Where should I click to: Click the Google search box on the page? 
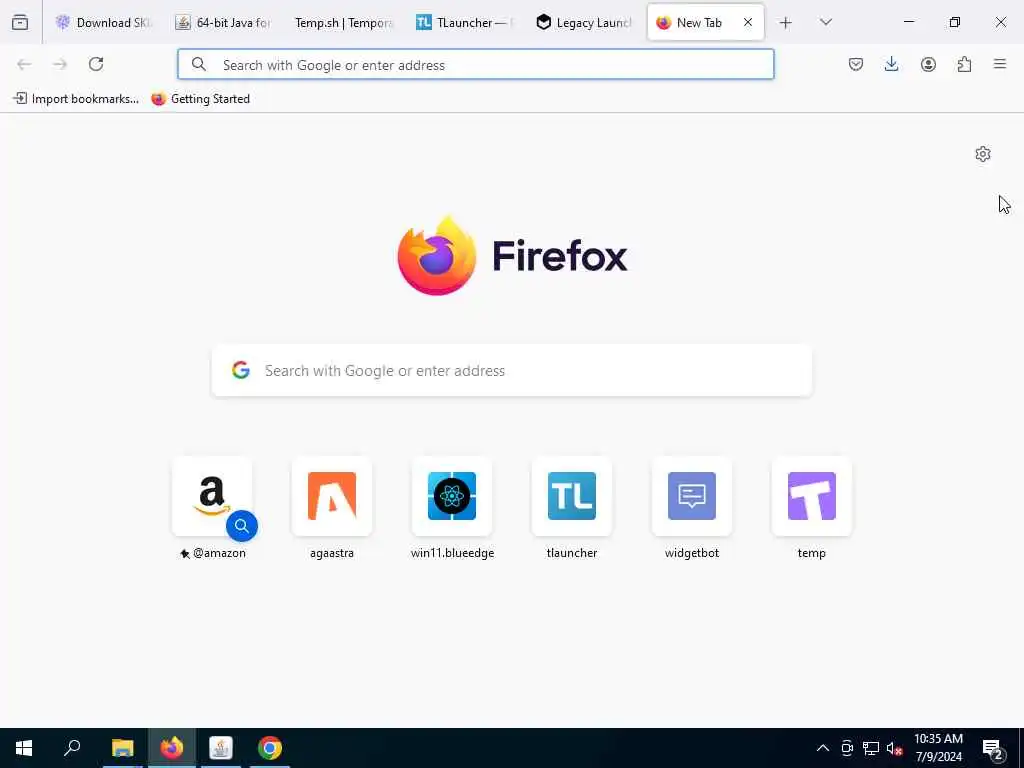pos(512,370)
